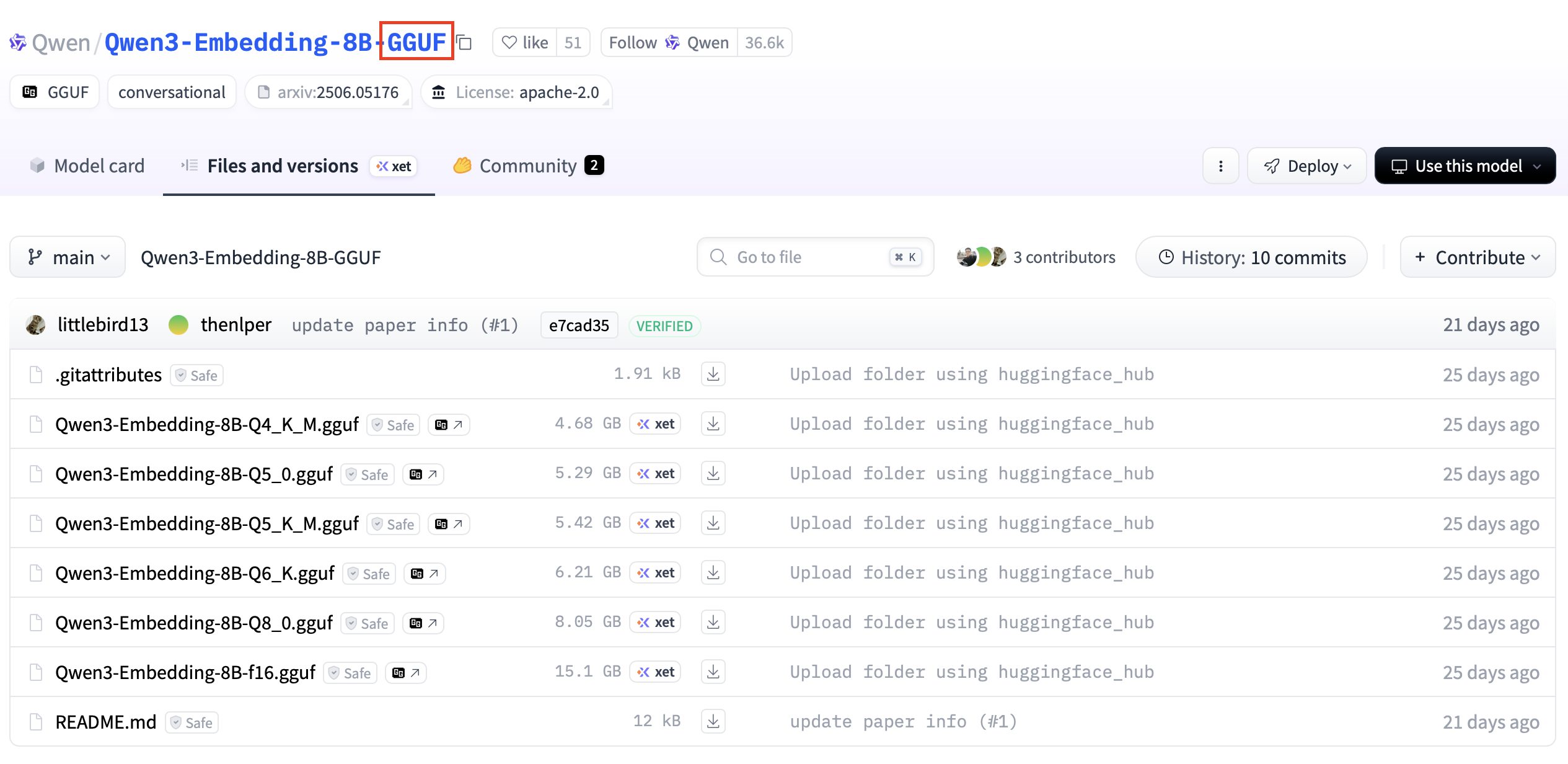
Task: Open GGUF viewer for the Q4_K_M file
Action: tap(449, 425)
